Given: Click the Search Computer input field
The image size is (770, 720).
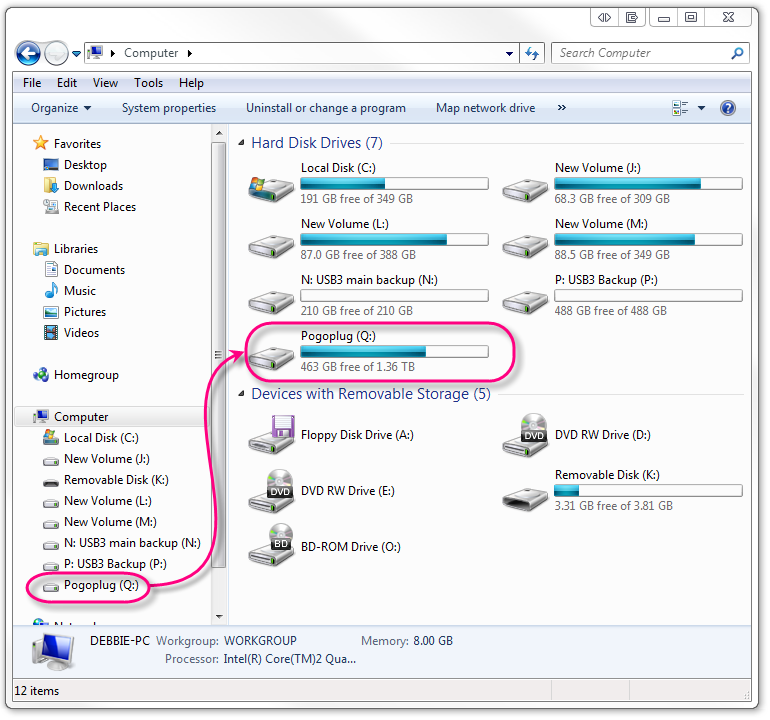Looking at the screenshot, I should click(640, 53).
